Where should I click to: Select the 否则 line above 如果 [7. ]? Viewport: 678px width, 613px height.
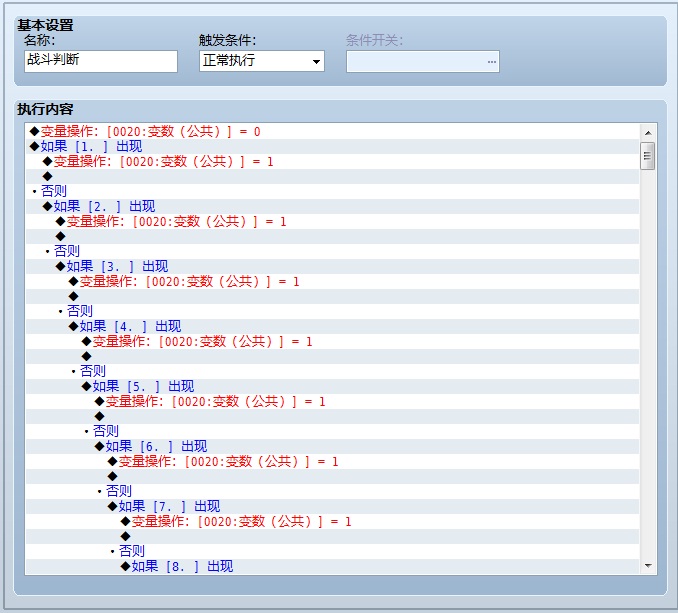(x=332, y=492)
